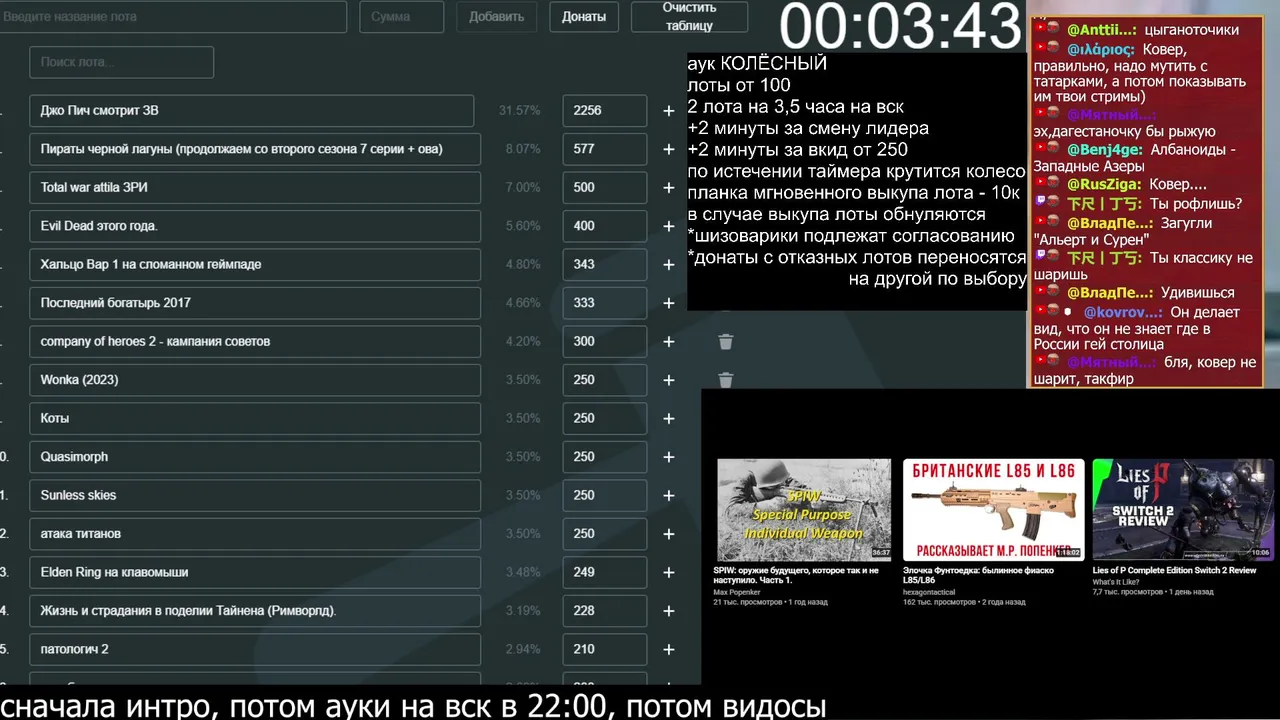Viewport: 1280px width, 720px height.
Task: Focus the Сумма amount field
Action: click(x=401, y=16)
